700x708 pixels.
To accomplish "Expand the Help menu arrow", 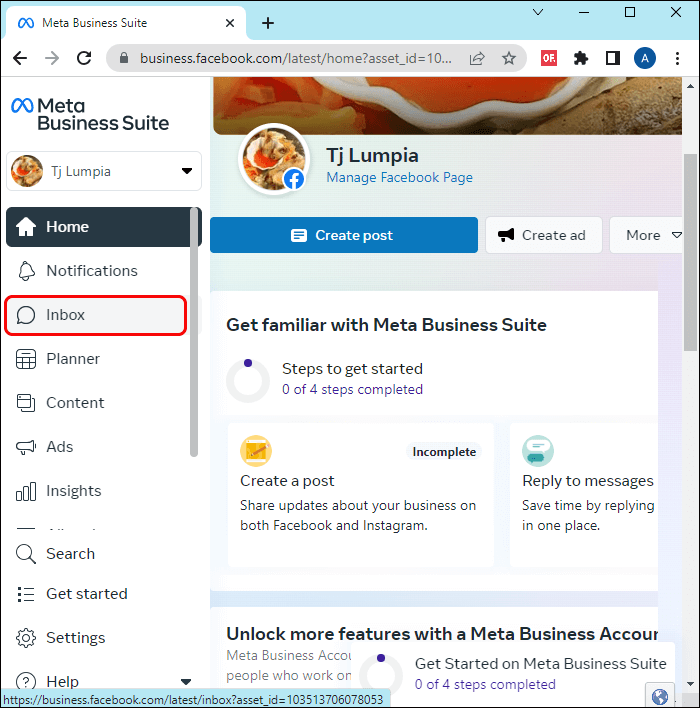I will click(x=186, y=682).
